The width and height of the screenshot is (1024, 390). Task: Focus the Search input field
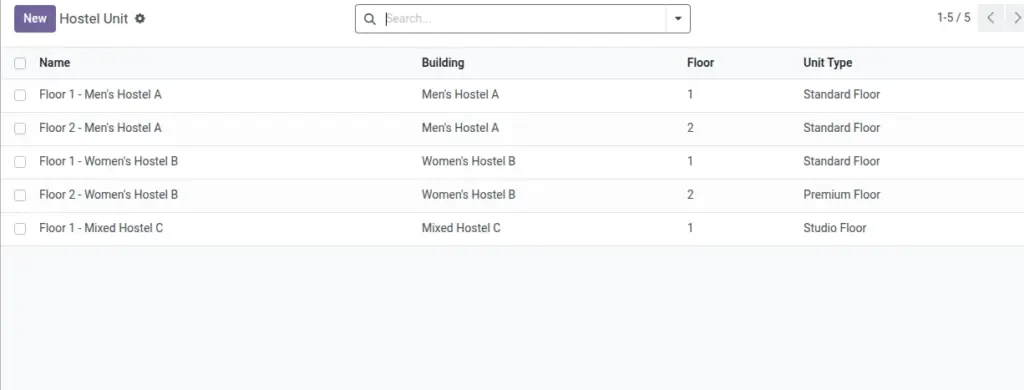pos(522,19)
